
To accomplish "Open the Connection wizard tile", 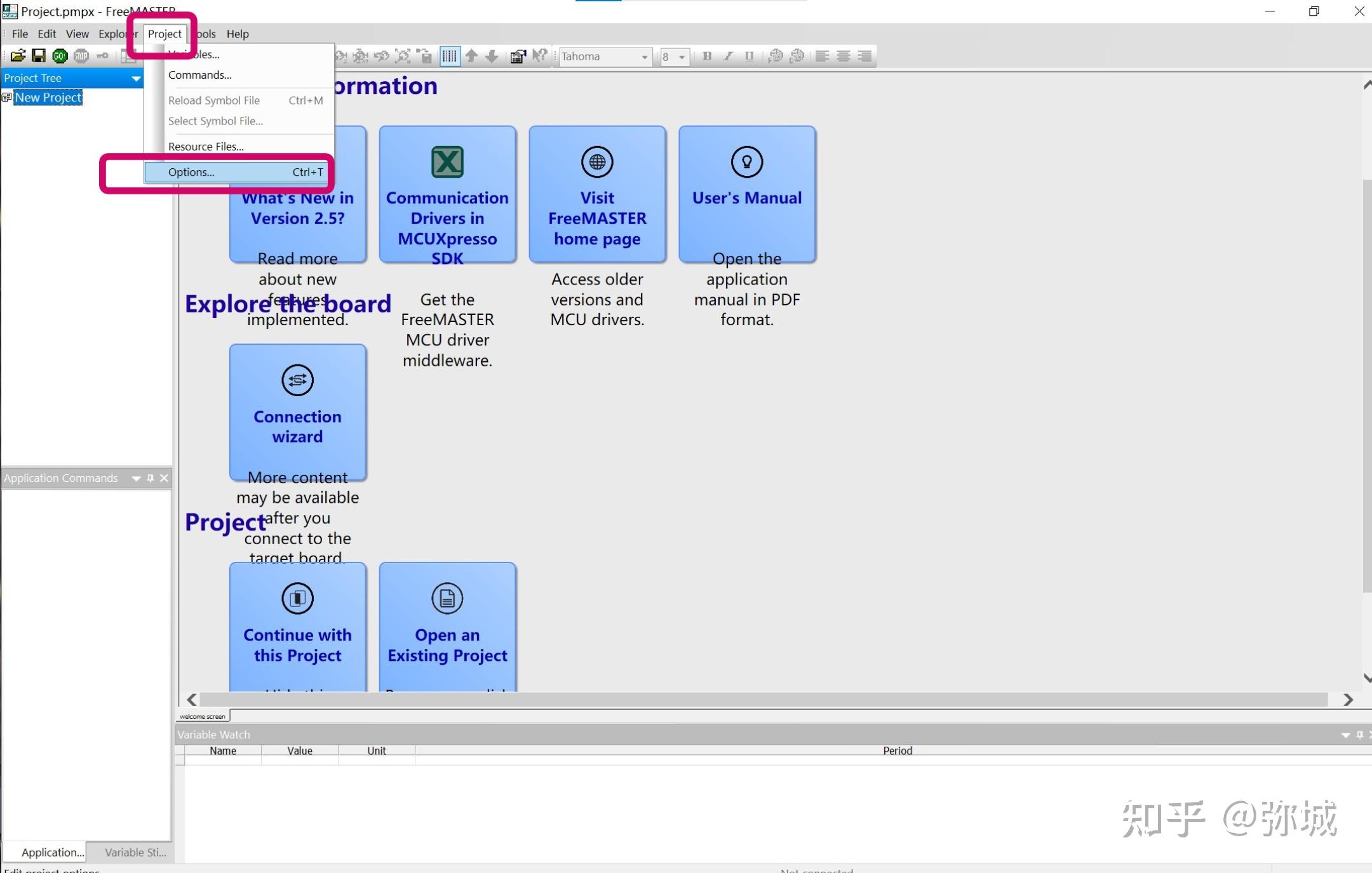I will tap(297, 412).
